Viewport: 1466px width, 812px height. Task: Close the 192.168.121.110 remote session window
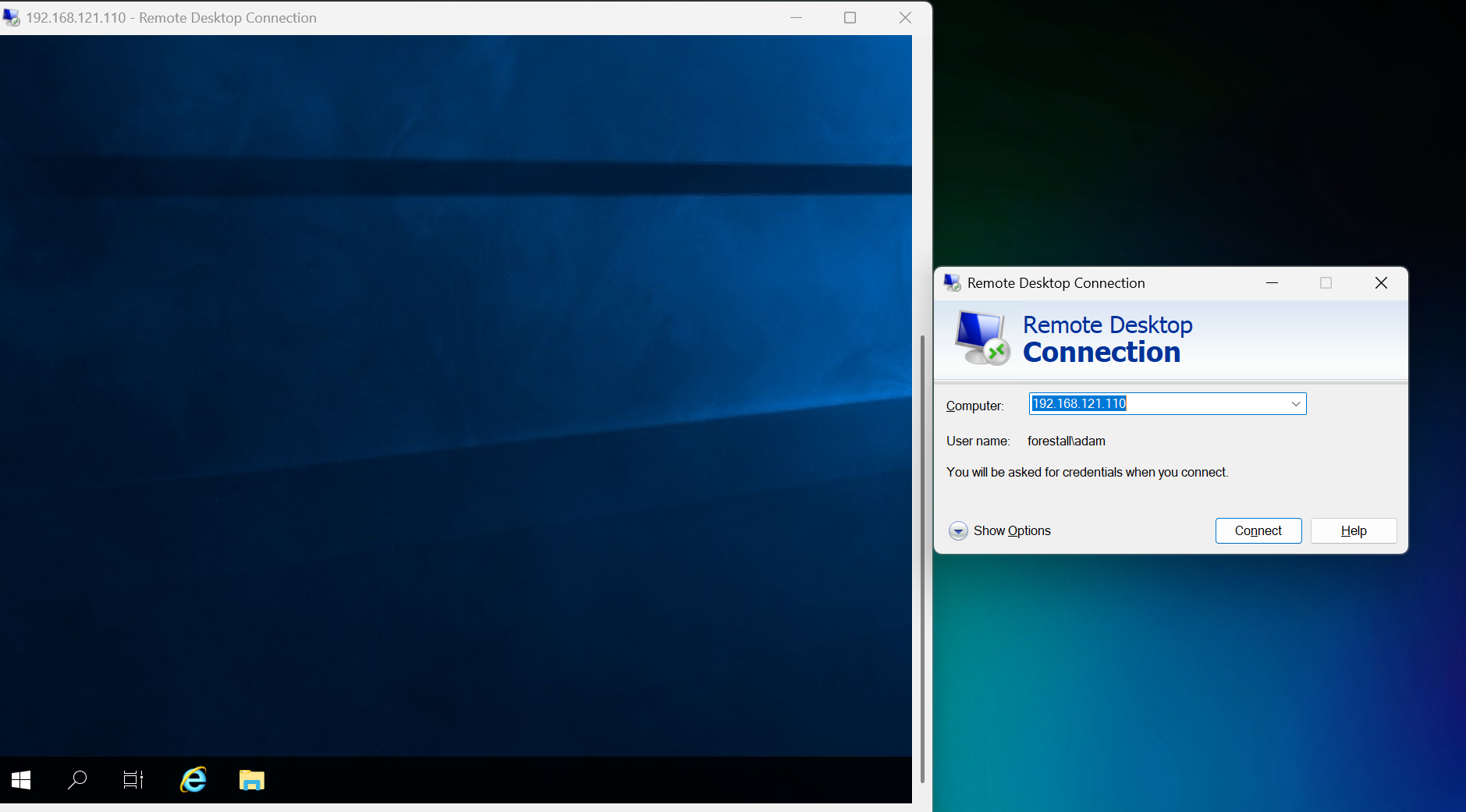pos(905,18)
